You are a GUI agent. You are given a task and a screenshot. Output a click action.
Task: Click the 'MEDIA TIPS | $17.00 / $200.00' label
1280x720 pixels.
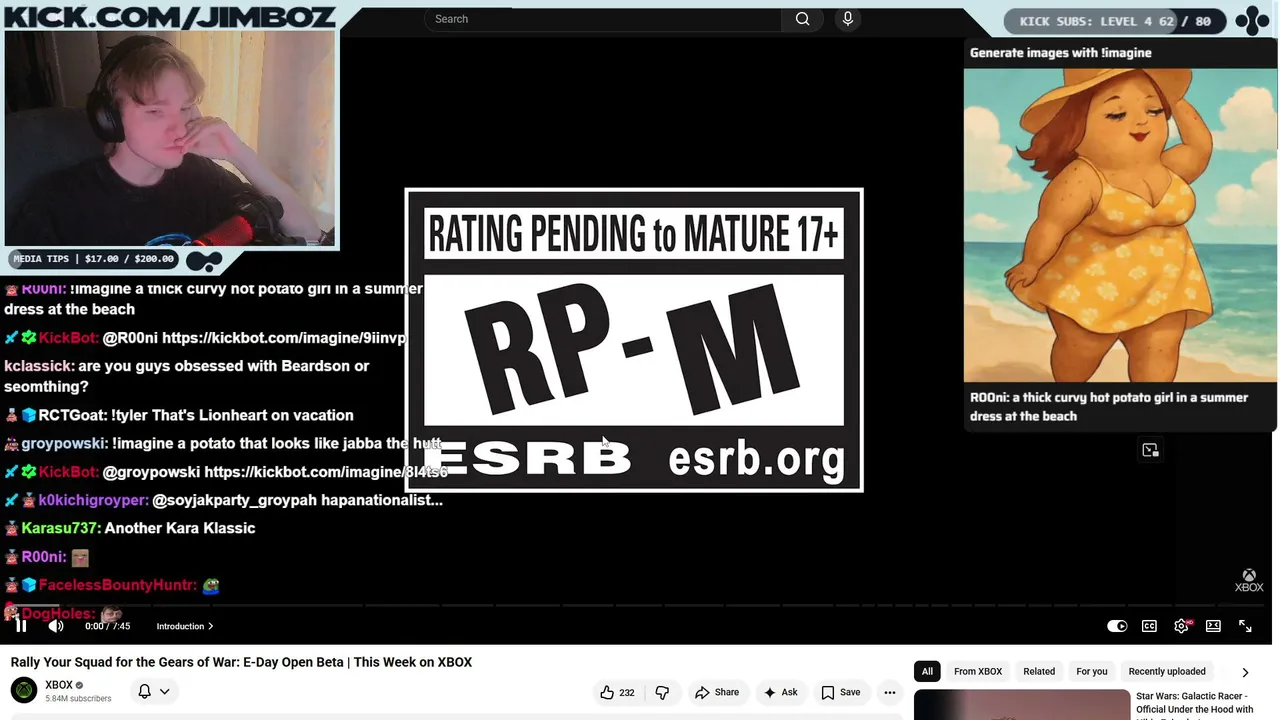tap(94, 259)
